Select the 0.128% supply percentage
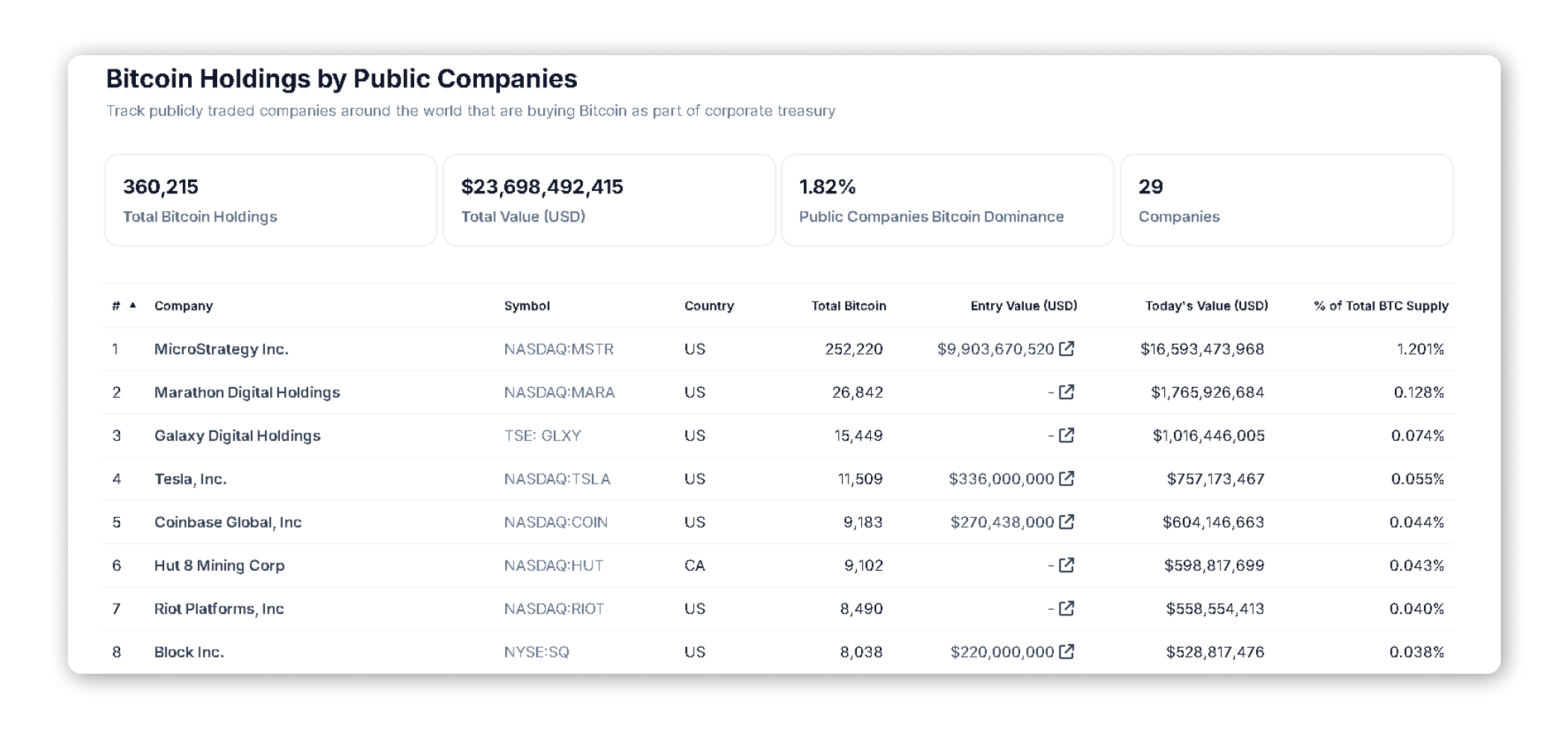This screenshot has height=729, width=1568. (x=1419, y=392)
